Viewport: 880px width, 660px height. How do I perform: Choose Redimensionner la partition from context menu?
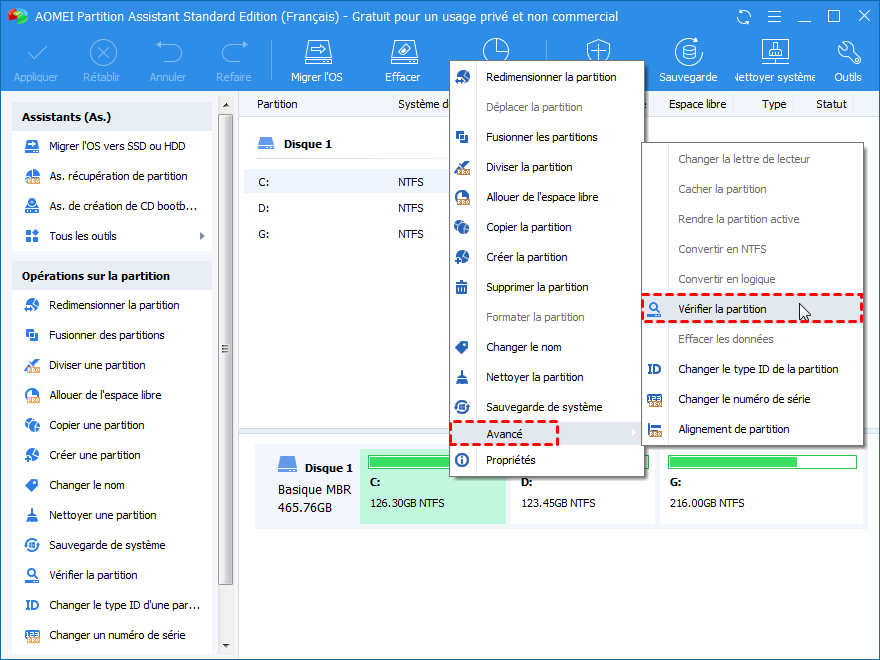click(x=547, y=77)
